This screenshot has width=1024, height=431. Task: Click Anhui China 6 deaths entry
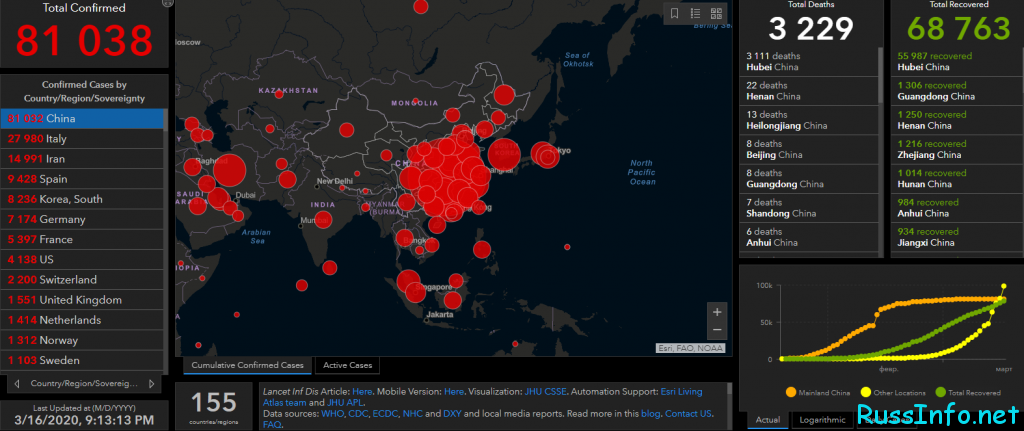(810, 237)
